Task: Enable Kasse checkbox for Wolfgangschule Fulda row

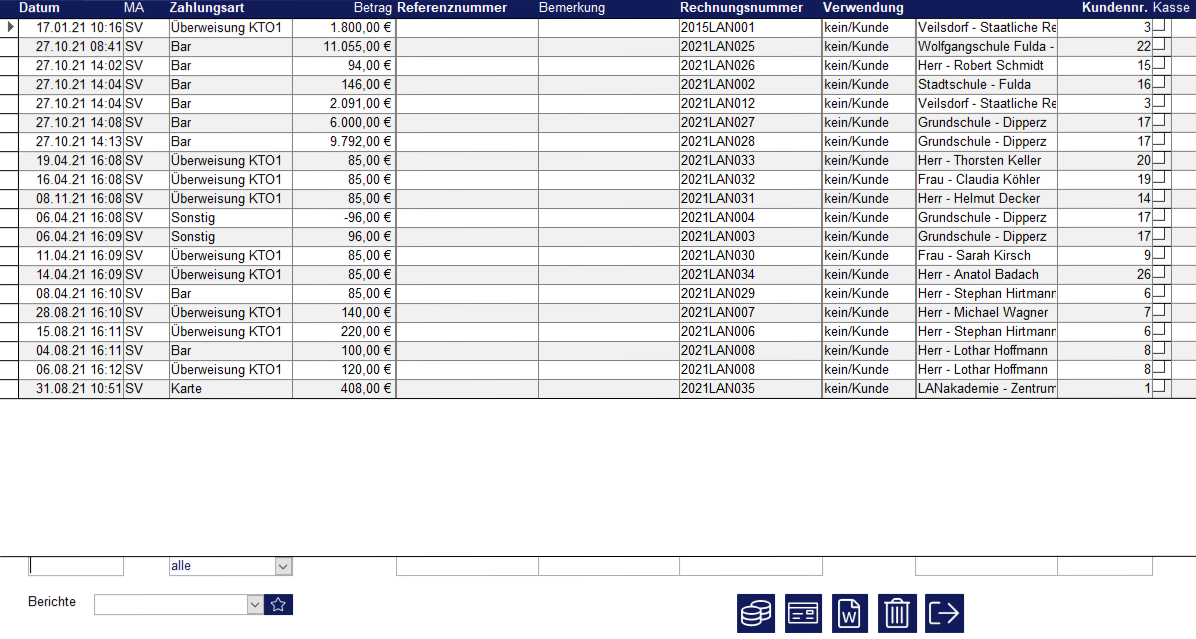Action: (x=1159, y=46)
